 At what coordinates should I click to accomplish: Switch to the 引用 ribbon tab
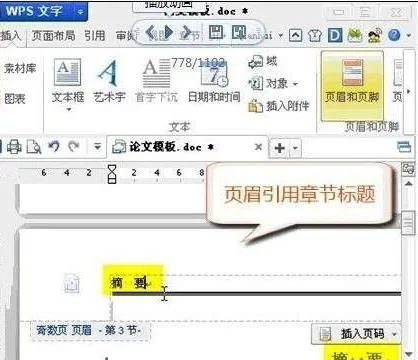[x=94, y=35]
